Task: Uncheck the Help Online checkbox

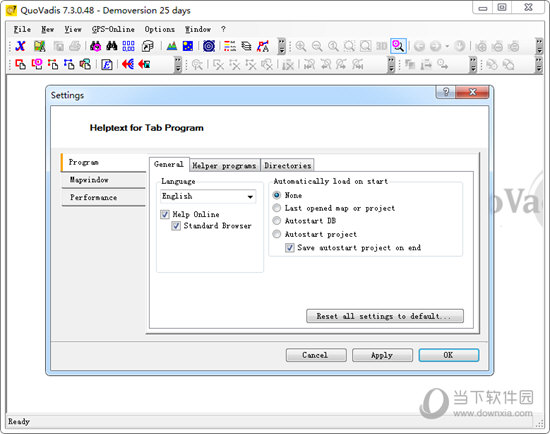Action: click(x=165, y=214)
